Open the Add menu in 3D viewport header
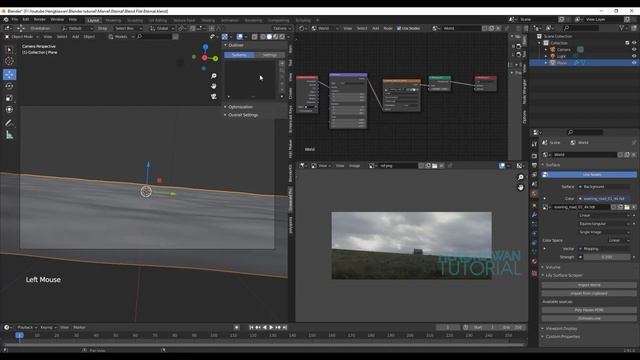Screen dimensions: 640x360 [76, 37]
